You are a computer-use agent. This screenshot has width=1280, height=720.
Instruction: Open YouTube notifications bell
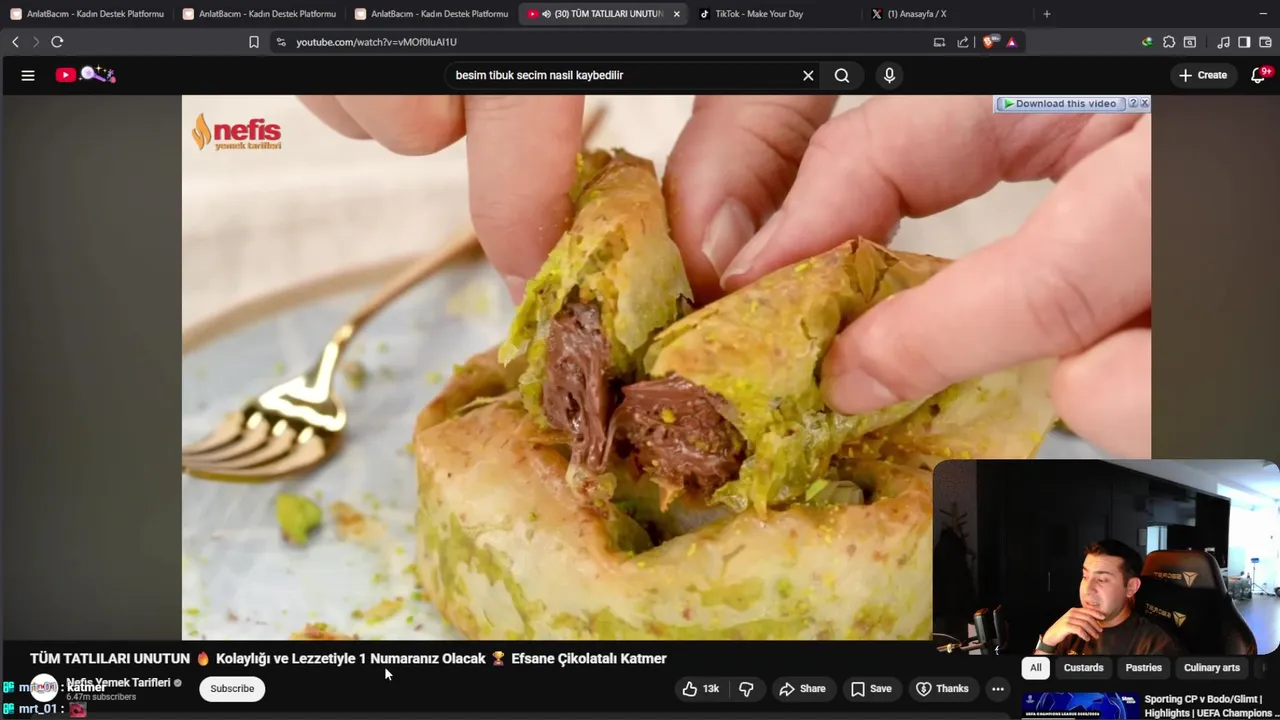[x=1259, y=75]
